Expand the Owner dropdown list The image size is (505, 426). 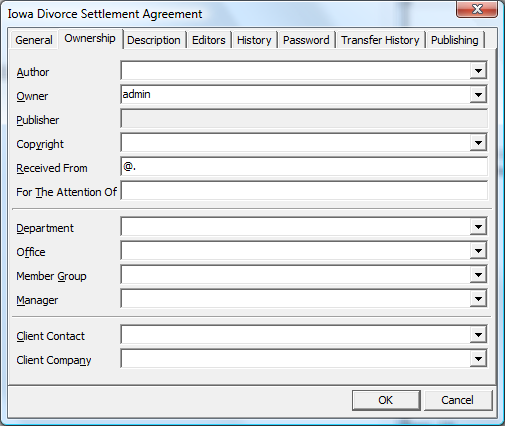[x=478, y=95]
